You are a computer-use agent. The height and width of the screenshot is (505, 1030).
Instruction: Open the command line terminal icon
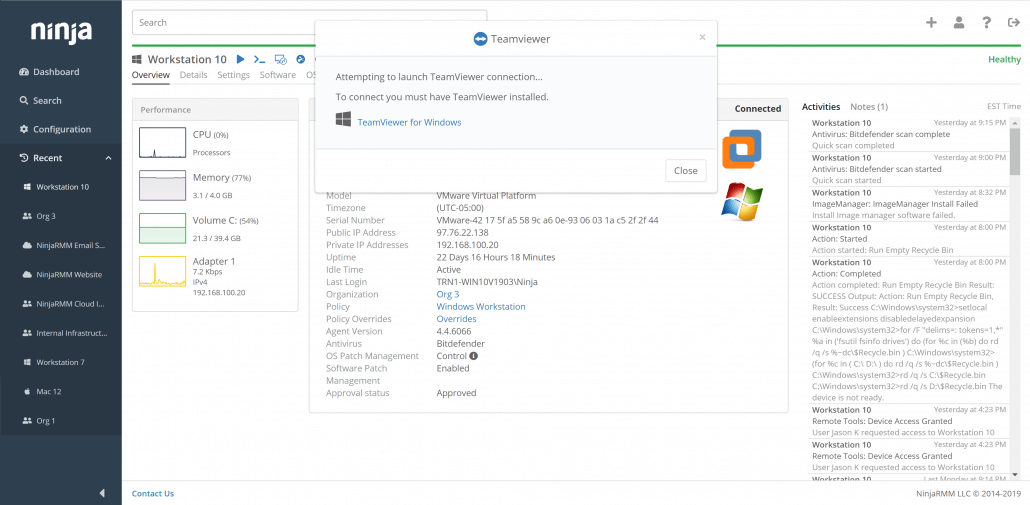(x=260, y=60)
